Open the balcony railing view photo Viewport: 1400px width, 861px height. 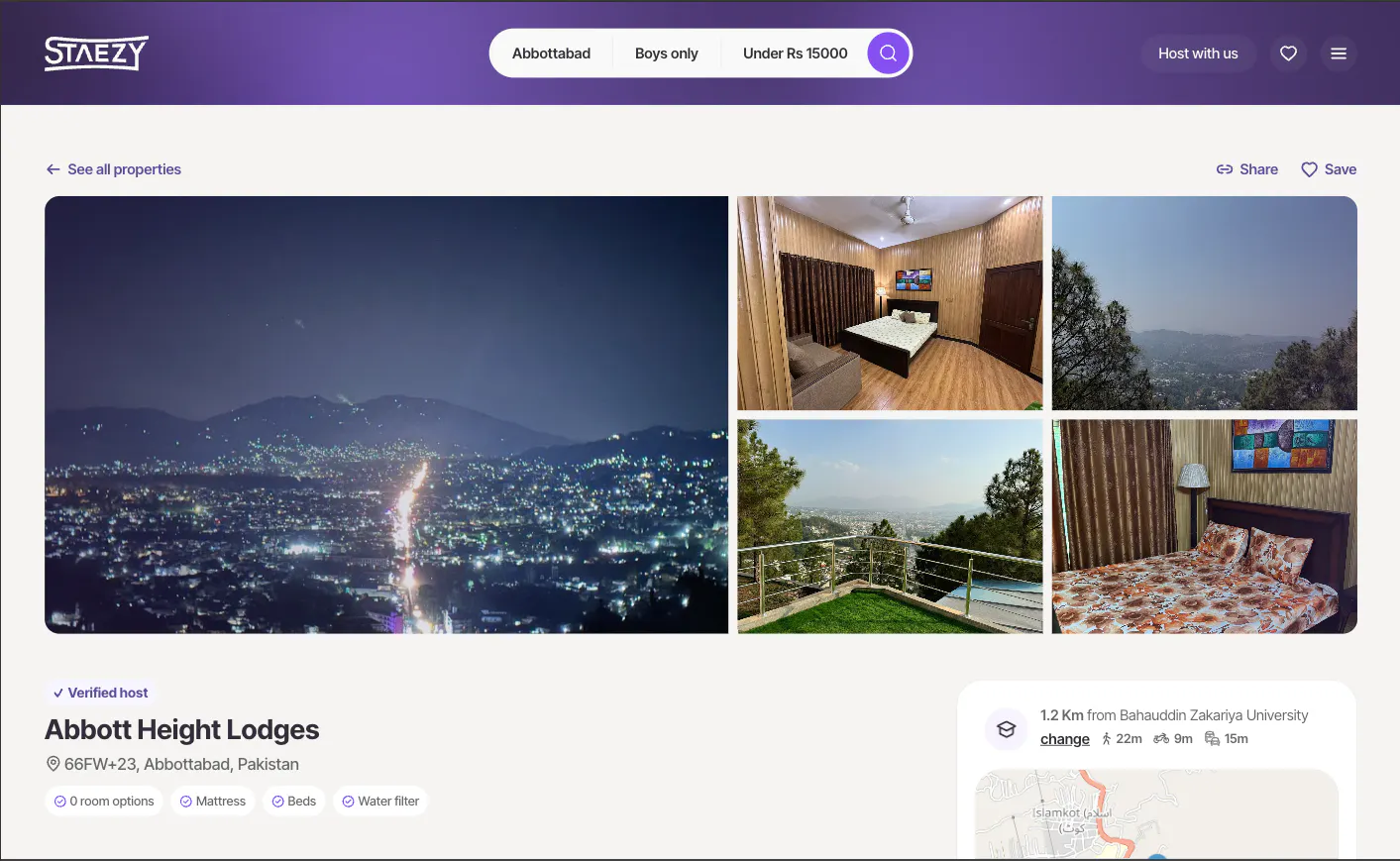click(x=890, y=526)
